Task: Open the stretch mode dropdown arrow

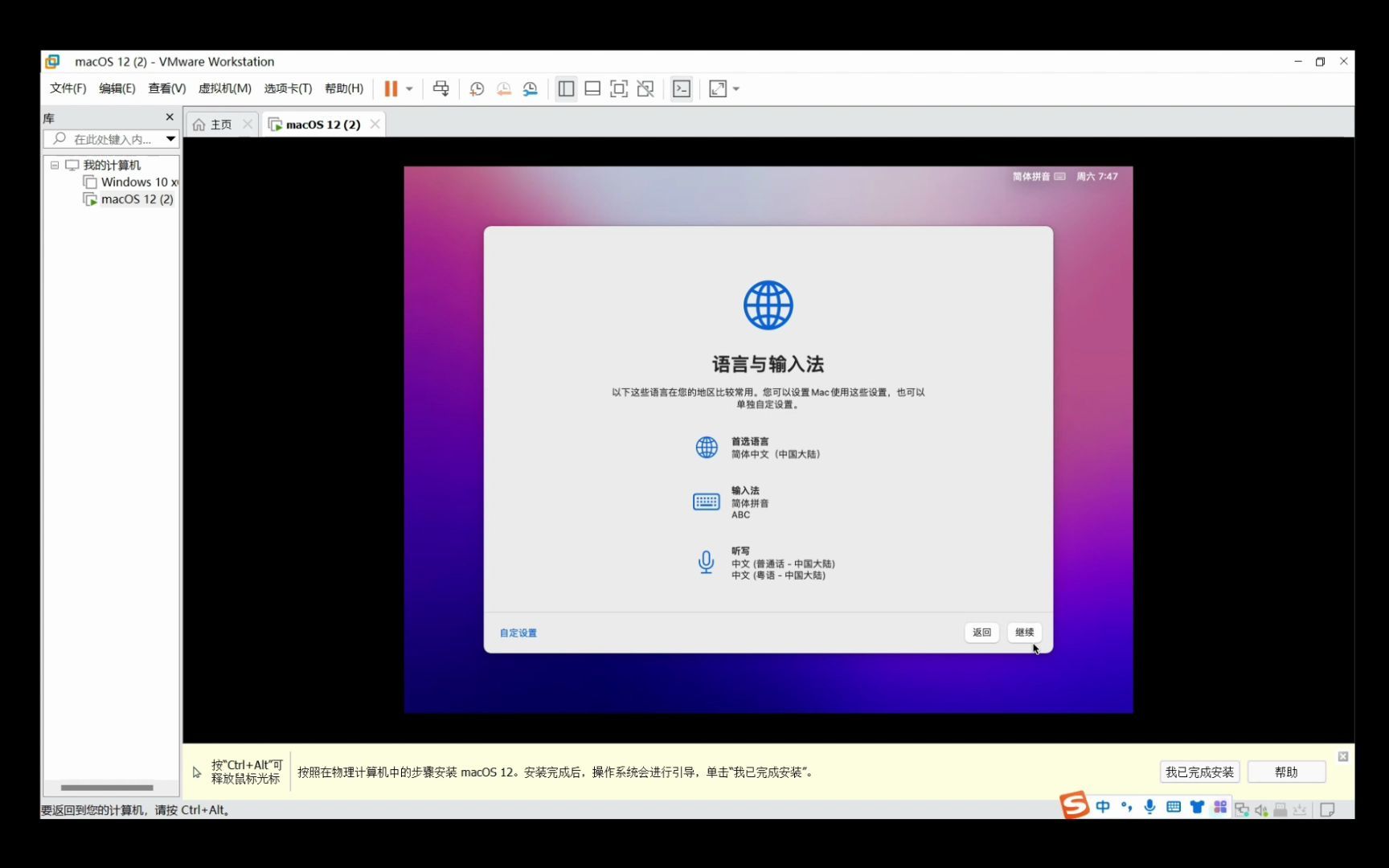Action: 733,88
